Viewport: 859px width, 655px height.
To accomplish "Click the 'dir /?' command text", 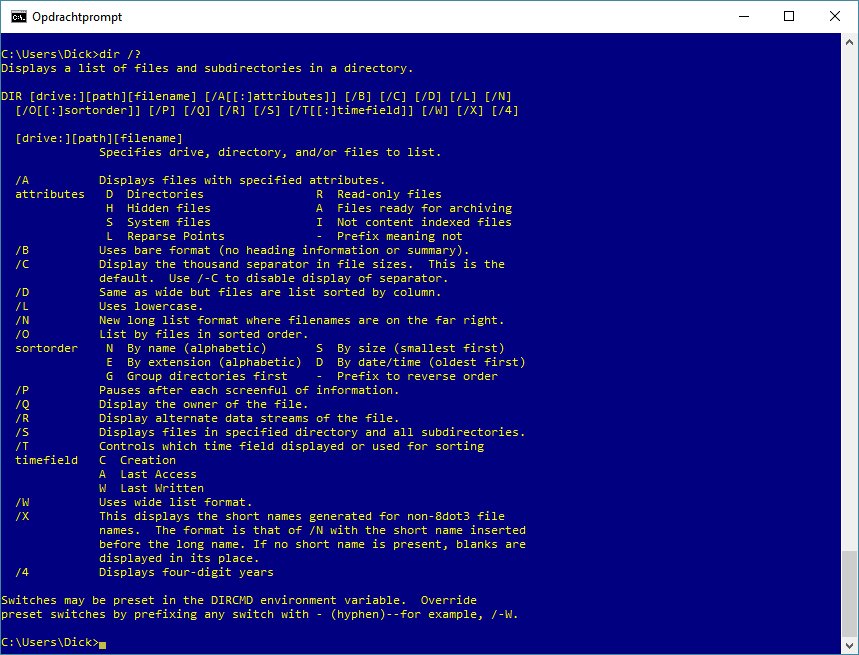I will [x=121, y=54].
